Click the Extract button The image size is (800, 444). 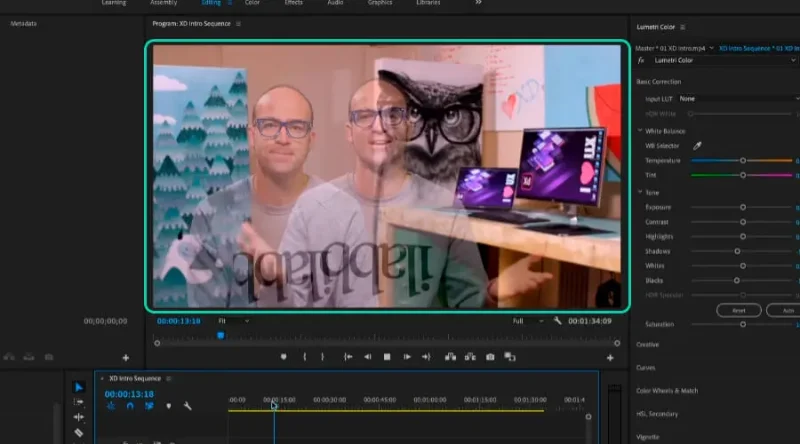470,357
